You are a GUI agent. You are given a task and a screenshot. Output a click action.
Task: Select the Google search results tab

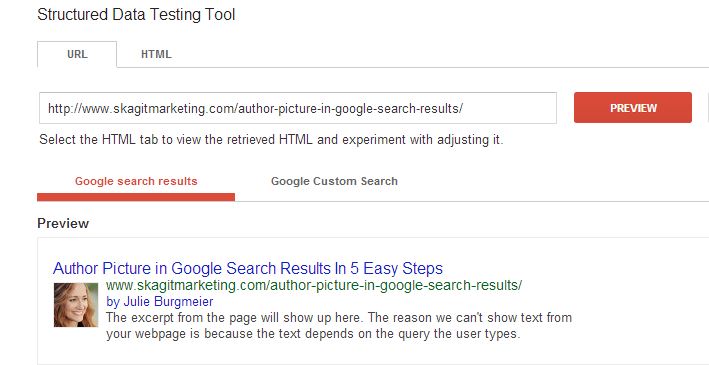click(136, 181)
